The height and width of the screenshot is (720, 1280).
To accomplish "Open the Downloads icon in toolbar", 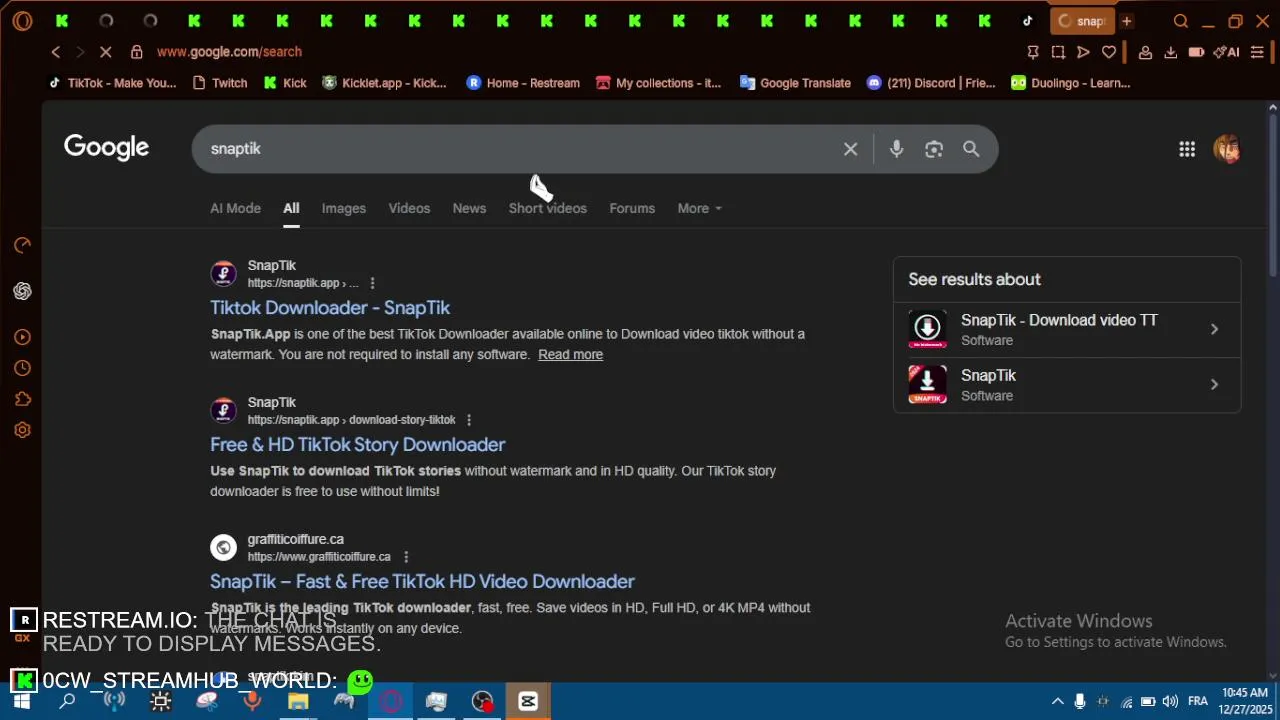I will pos(1170,52).
